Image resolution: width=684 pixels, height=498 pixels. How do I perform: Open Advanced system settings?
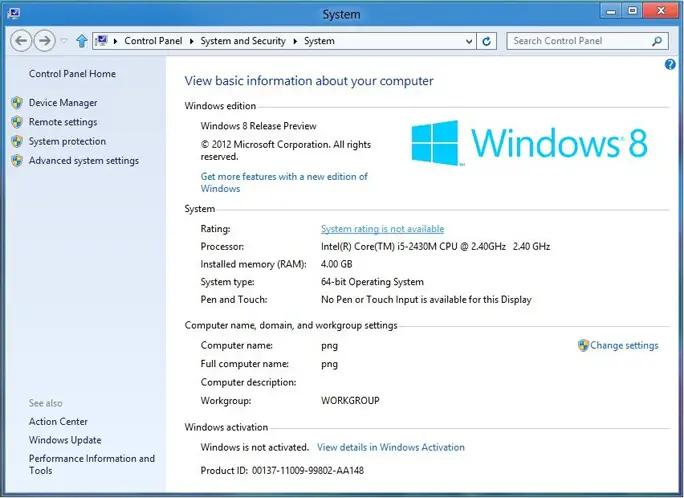[x=84, y=160]
